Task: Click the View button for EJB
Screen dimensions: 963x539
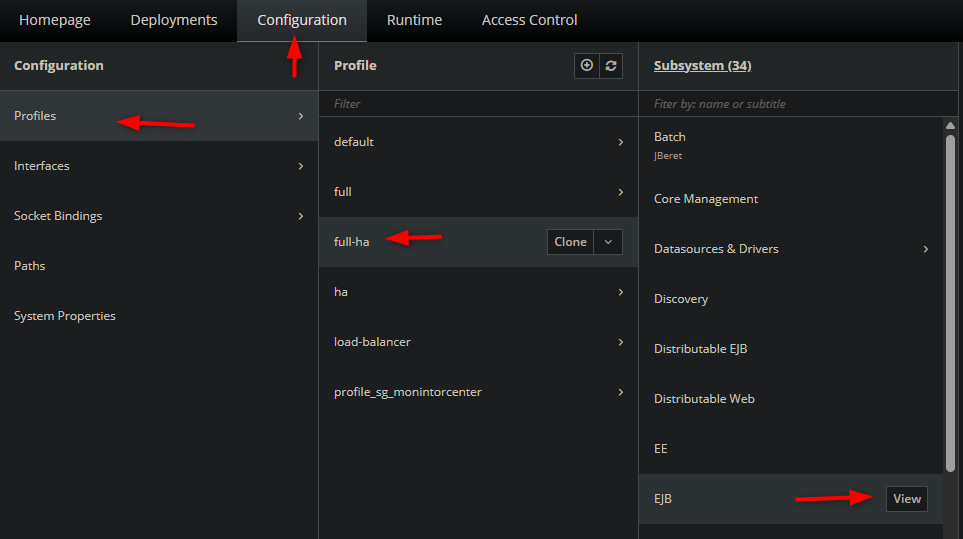Action: point(906,498)
